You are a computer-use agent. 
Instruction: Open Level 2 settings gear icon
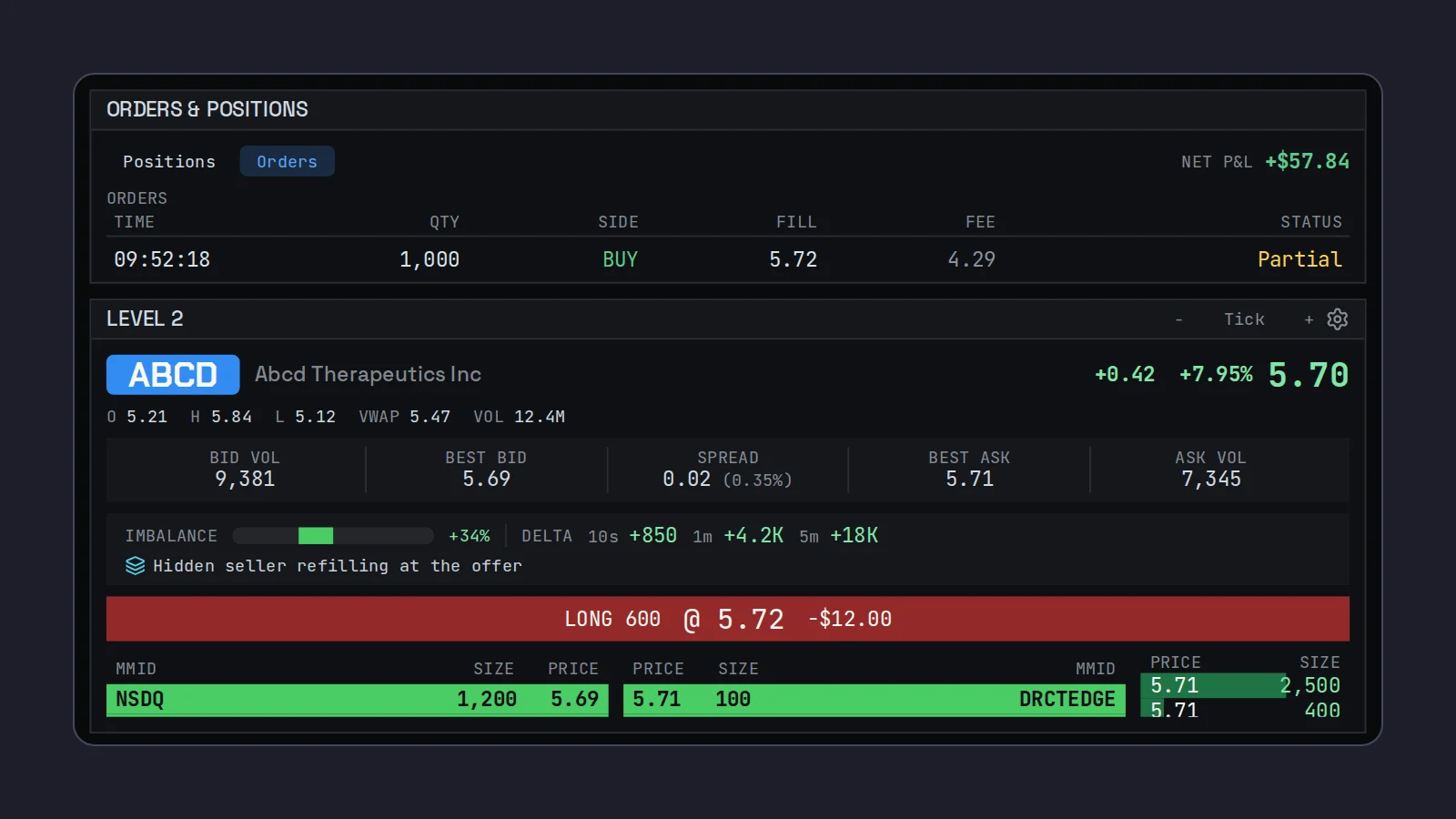click(1337, 319)
